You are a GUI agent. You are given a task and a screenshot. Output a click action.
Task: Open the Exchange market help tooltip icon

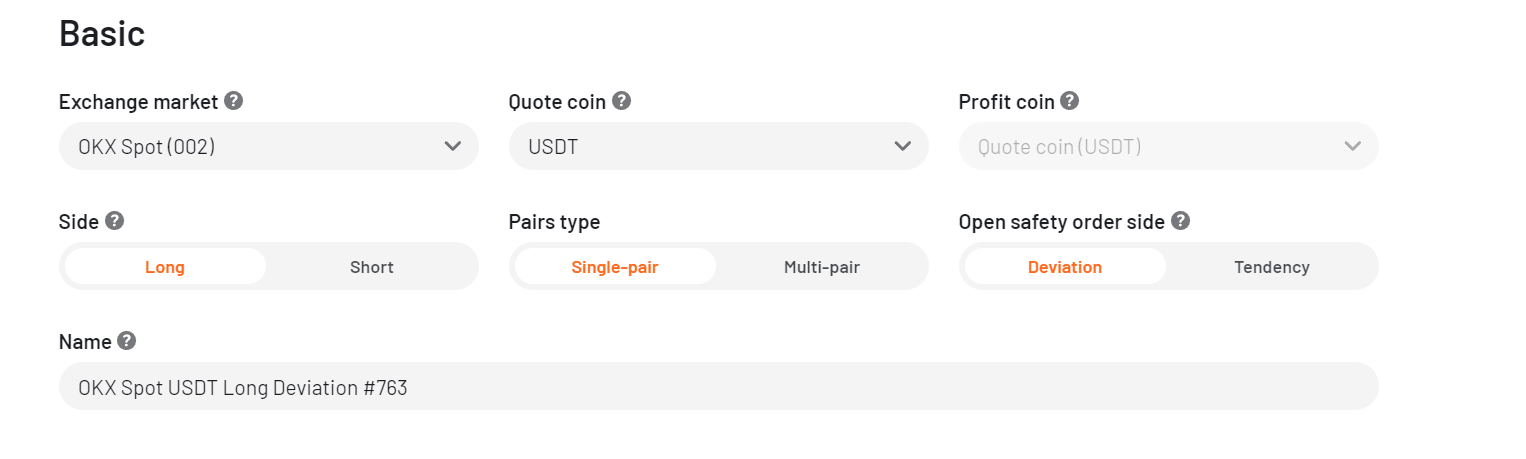(234, 101)
